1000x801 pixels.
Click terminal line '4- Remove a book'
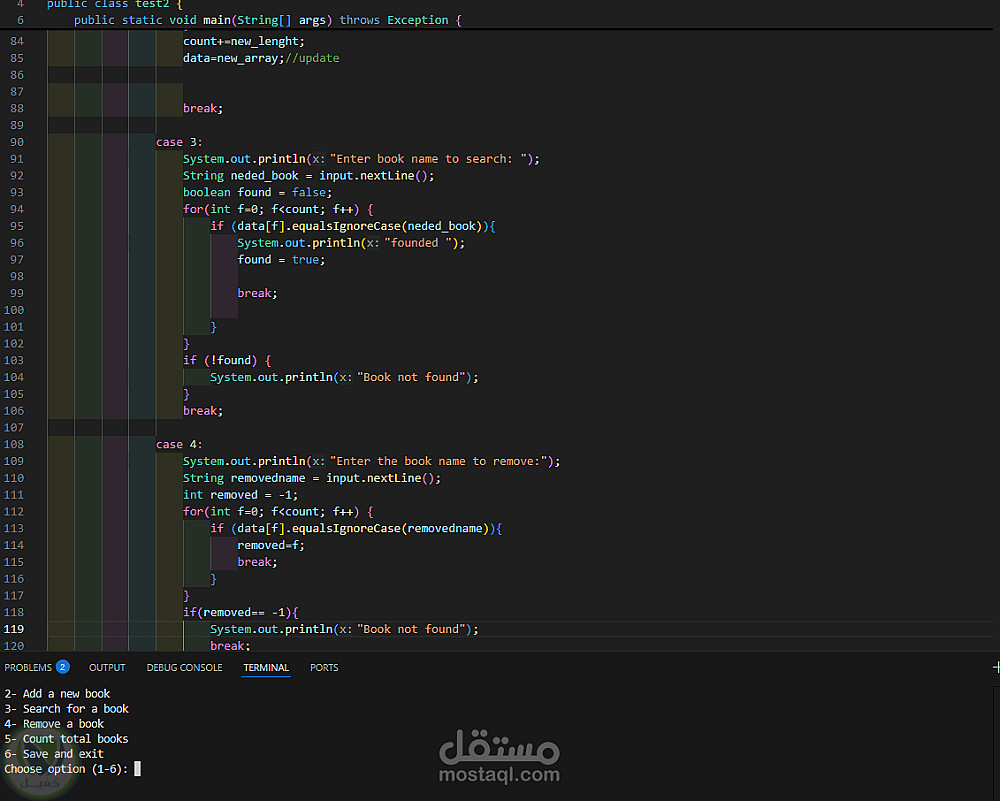pos(54,724)
